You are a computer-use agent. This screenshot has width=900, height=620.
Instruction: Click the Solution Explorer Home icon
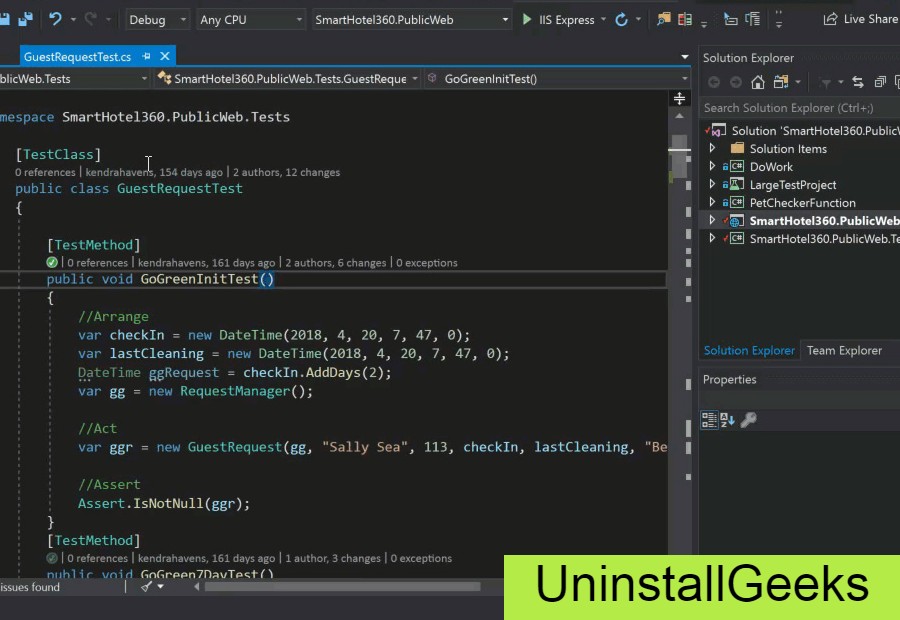pos(758,82)
